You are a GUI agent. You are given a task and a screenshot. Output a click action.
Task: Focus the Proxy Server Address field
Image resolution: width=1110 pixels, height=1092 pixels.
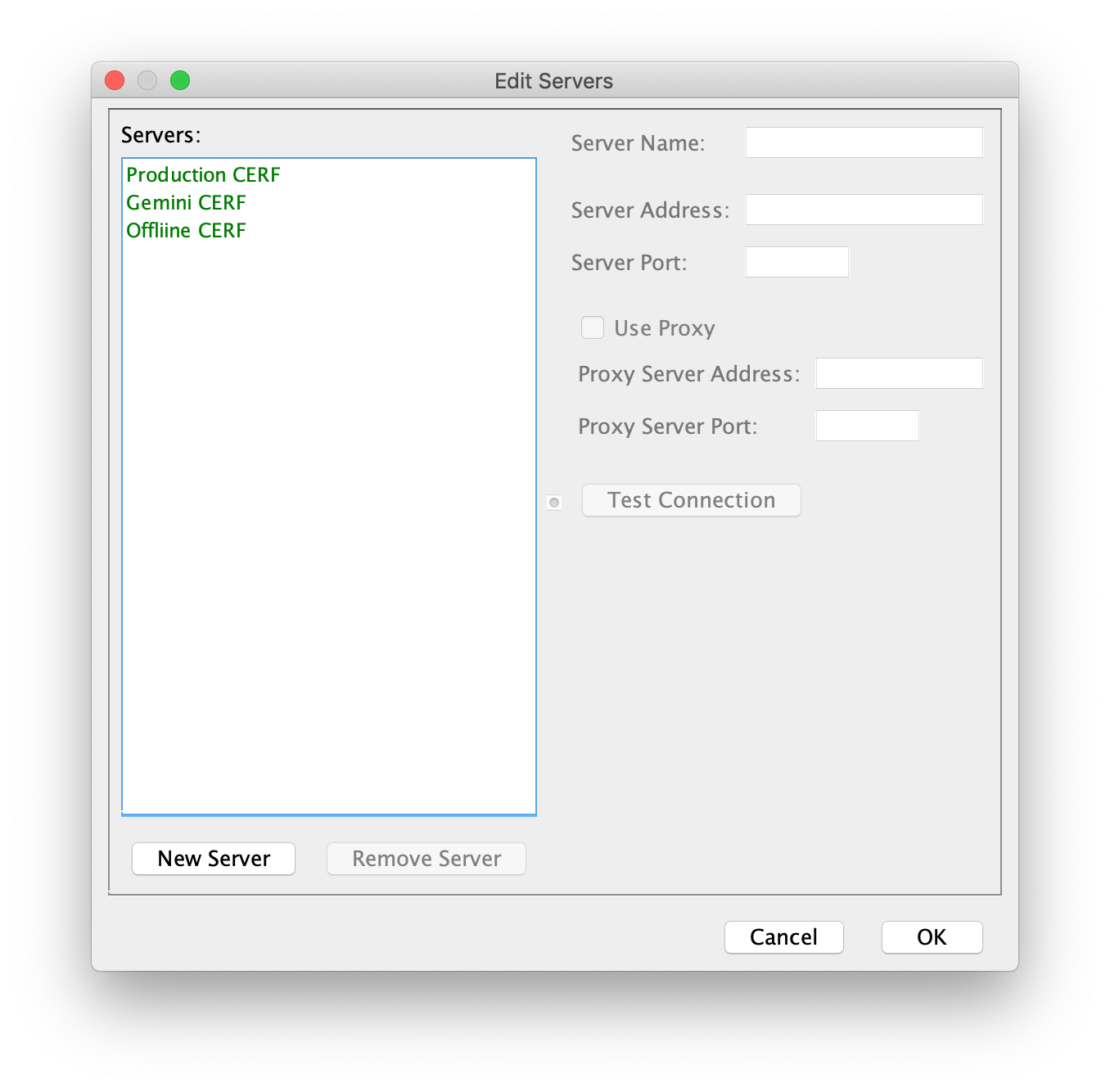899,373
